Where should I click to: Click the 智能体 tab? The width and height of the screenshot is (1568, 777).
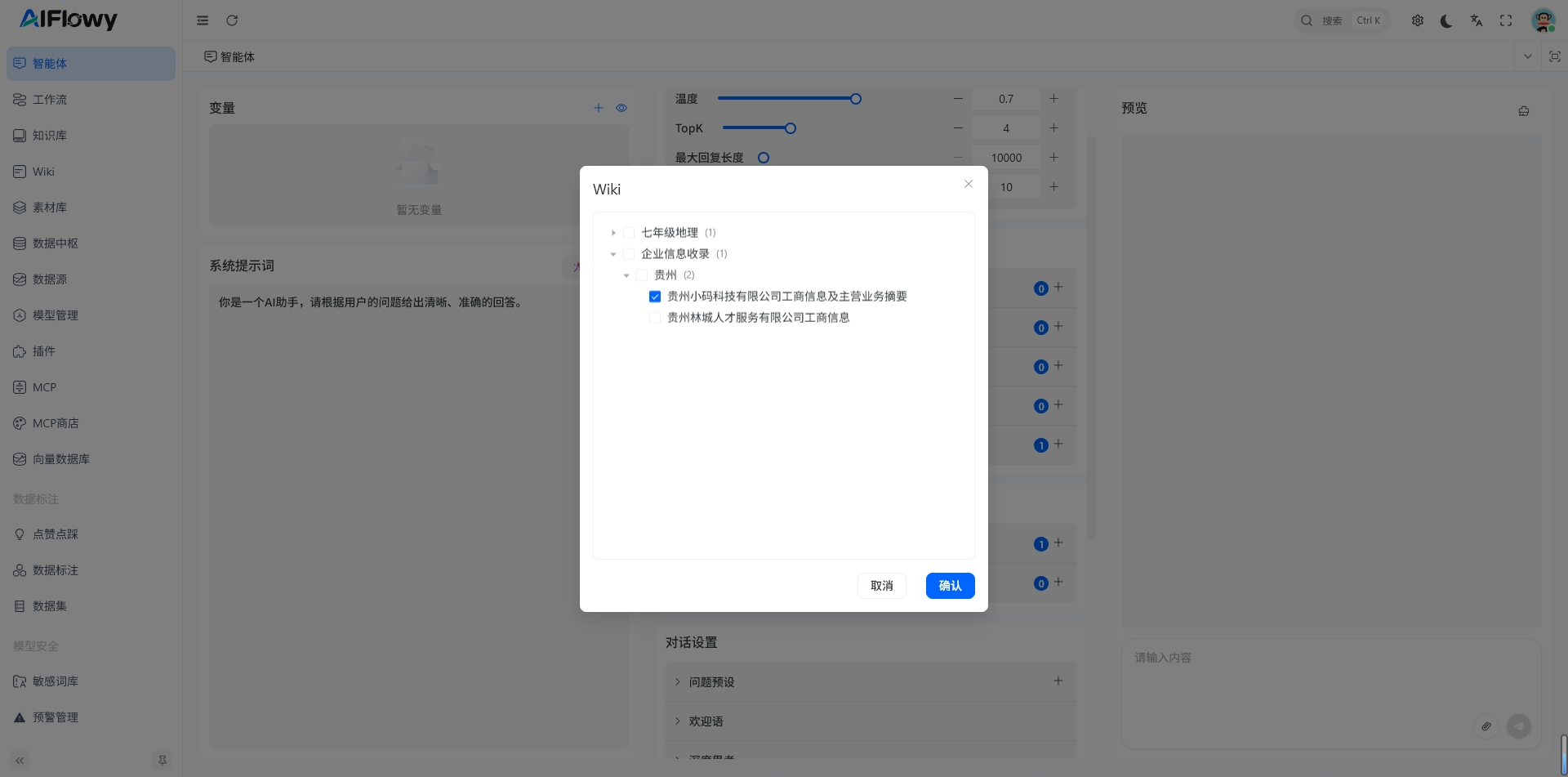tap(229, 56)
